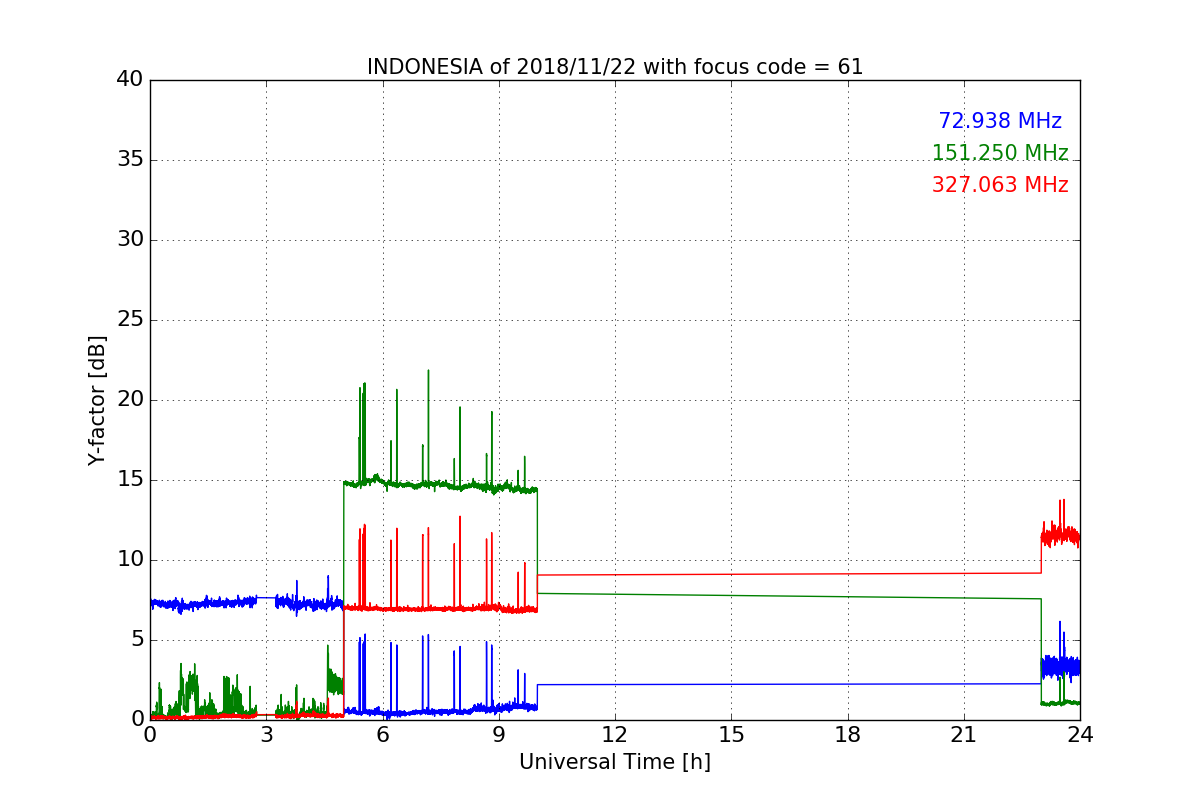Click the x-axis tick label 12
Image resolution: width=1200 pixels, height=800 pixels.
point(615,735)
